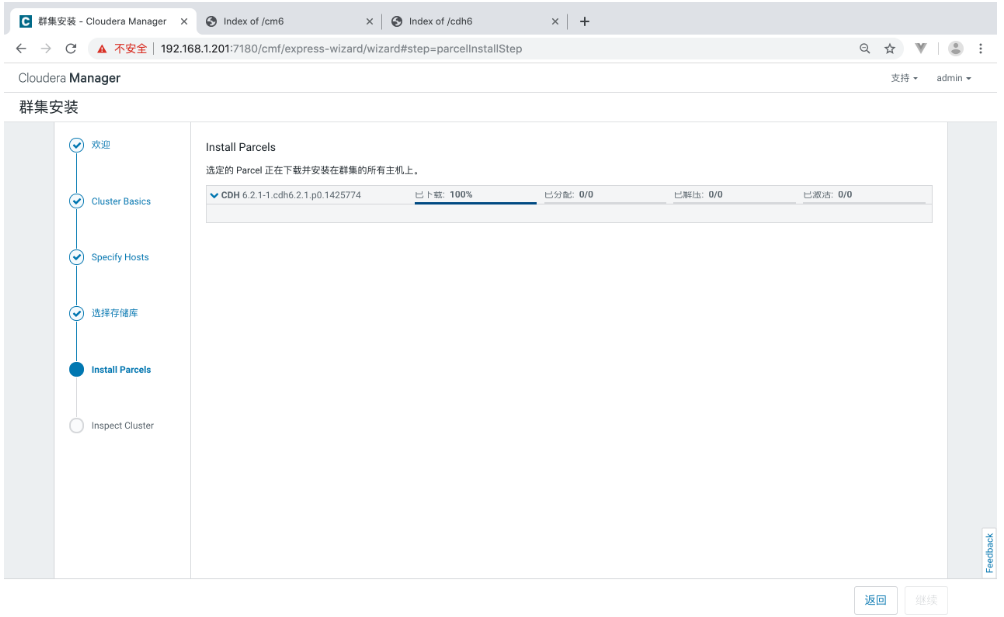Viewport: 1004px width, 617px height.
Task: Switch to the Index of /cm6 tab
Action: point(288,21)
